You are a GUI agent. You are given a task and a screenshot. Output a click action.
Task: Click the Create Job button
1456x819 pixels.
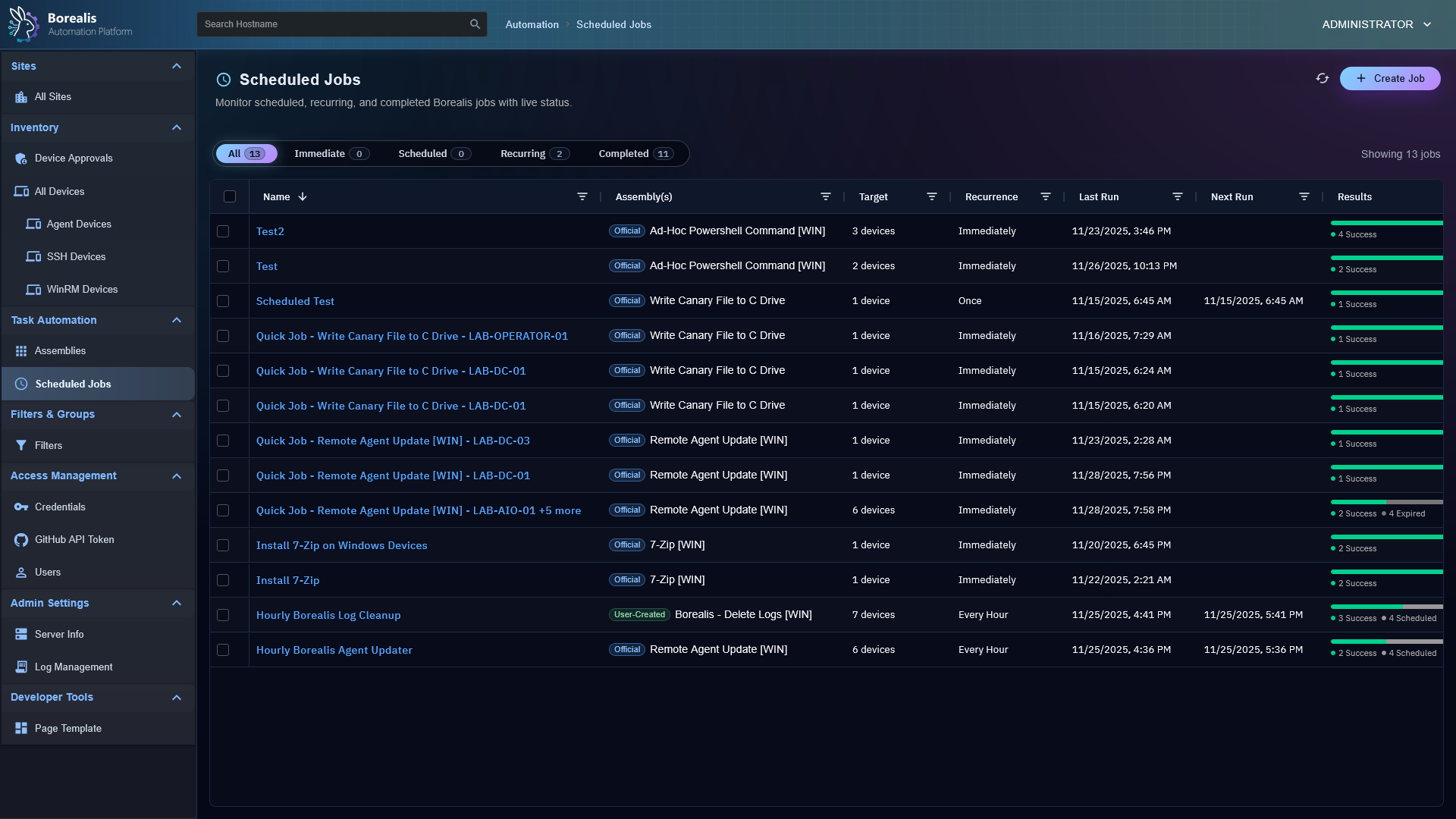click(1390, 78)
